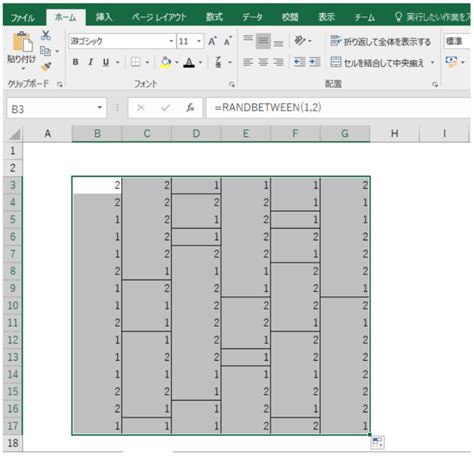Click the text orientation icon
Viewport: 474px width, 456px height.
pos(300,41)
